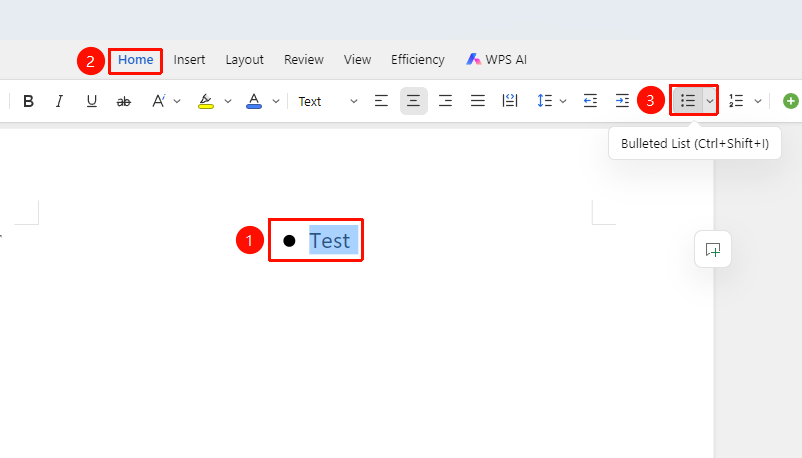Select center alignment
Screen dimensions: 802x458
coord(414,101)
